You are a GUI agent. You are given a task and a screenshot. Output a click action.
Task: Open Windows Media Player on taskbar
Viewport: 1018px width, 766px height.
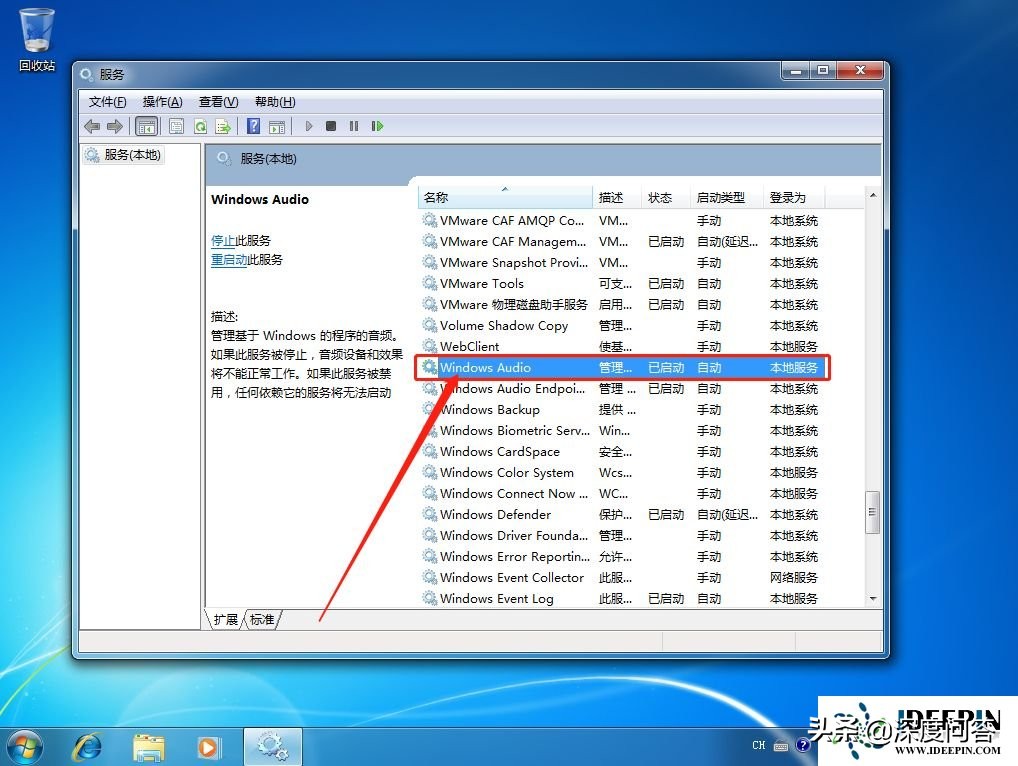pyautogui.click(x=208, y=747)
